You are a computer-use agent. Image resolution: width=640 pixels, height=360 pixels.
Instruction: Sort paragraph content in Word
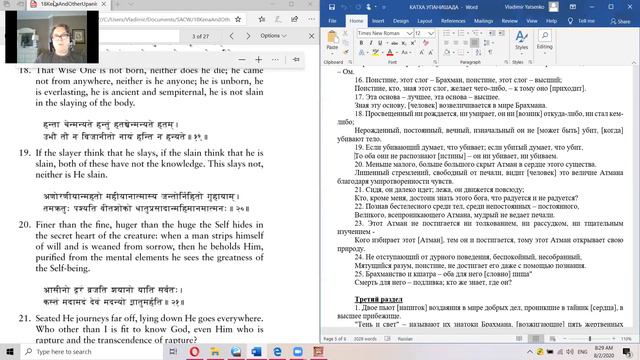[478, 52]
